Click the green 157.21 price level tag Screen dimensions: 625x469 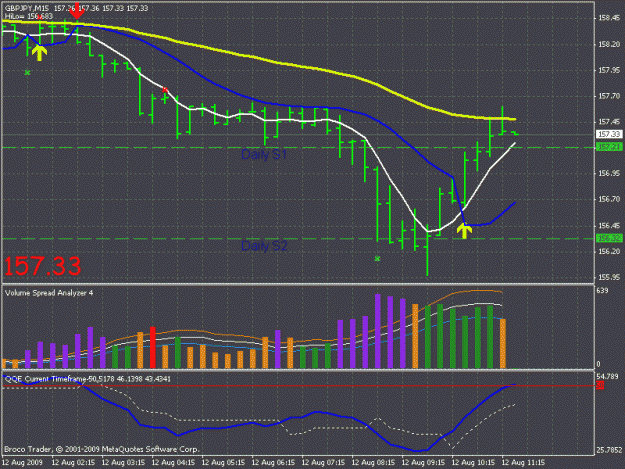609,147
